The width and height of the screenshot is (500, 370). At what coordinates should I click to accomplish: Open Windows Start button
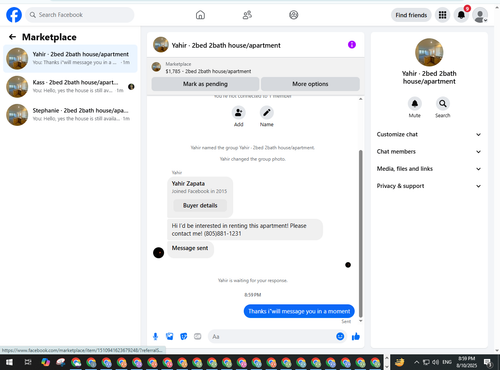(9, 362)
